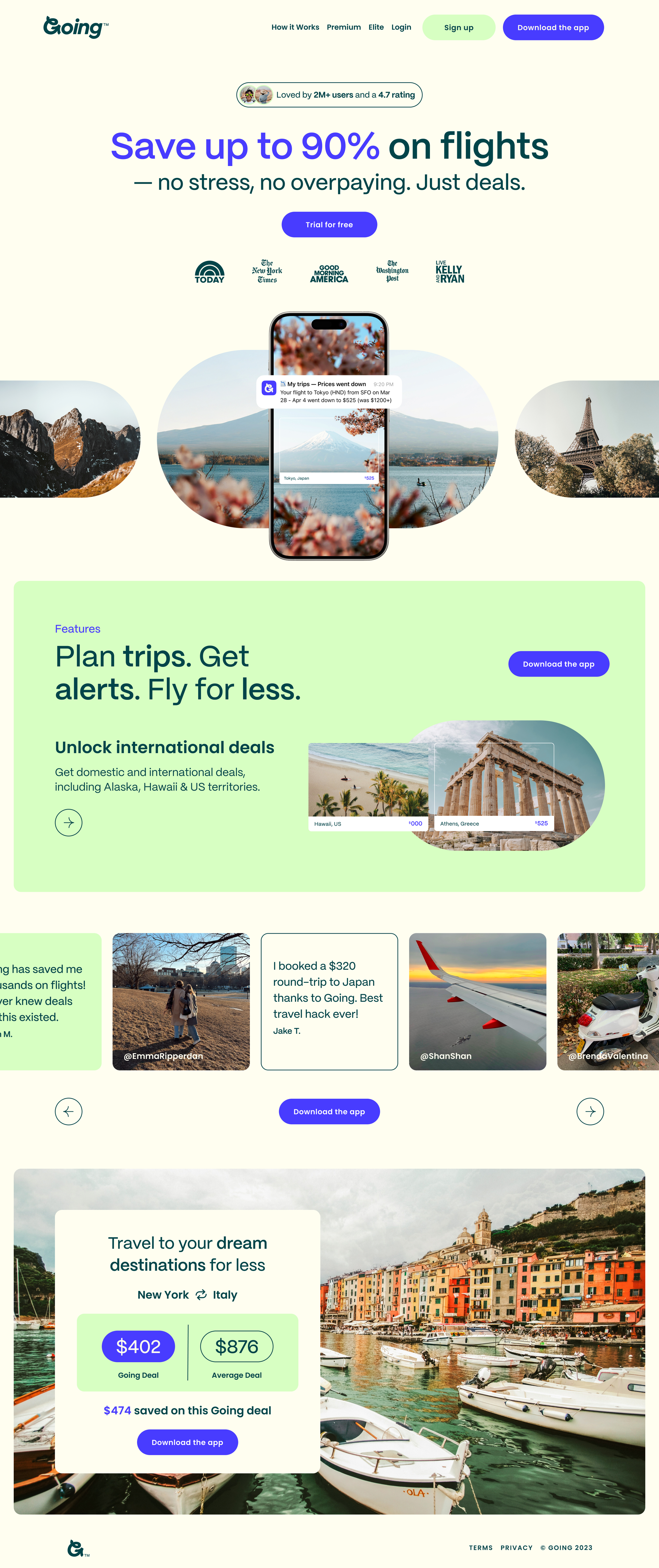This screenshot has height=1568, width=659.
Task: Click Download the app in the Features section
Action: (x=559, y=664)
